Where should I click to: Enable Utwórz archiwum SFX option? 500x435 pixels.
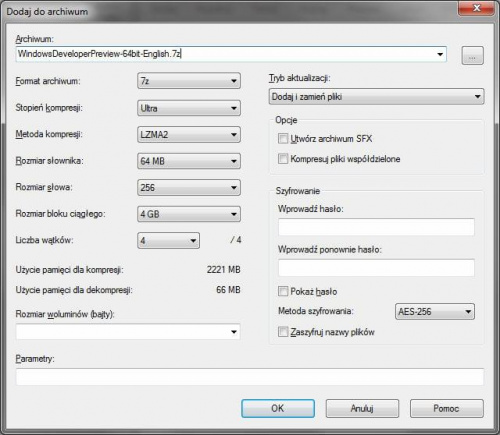tap(283, 138)
